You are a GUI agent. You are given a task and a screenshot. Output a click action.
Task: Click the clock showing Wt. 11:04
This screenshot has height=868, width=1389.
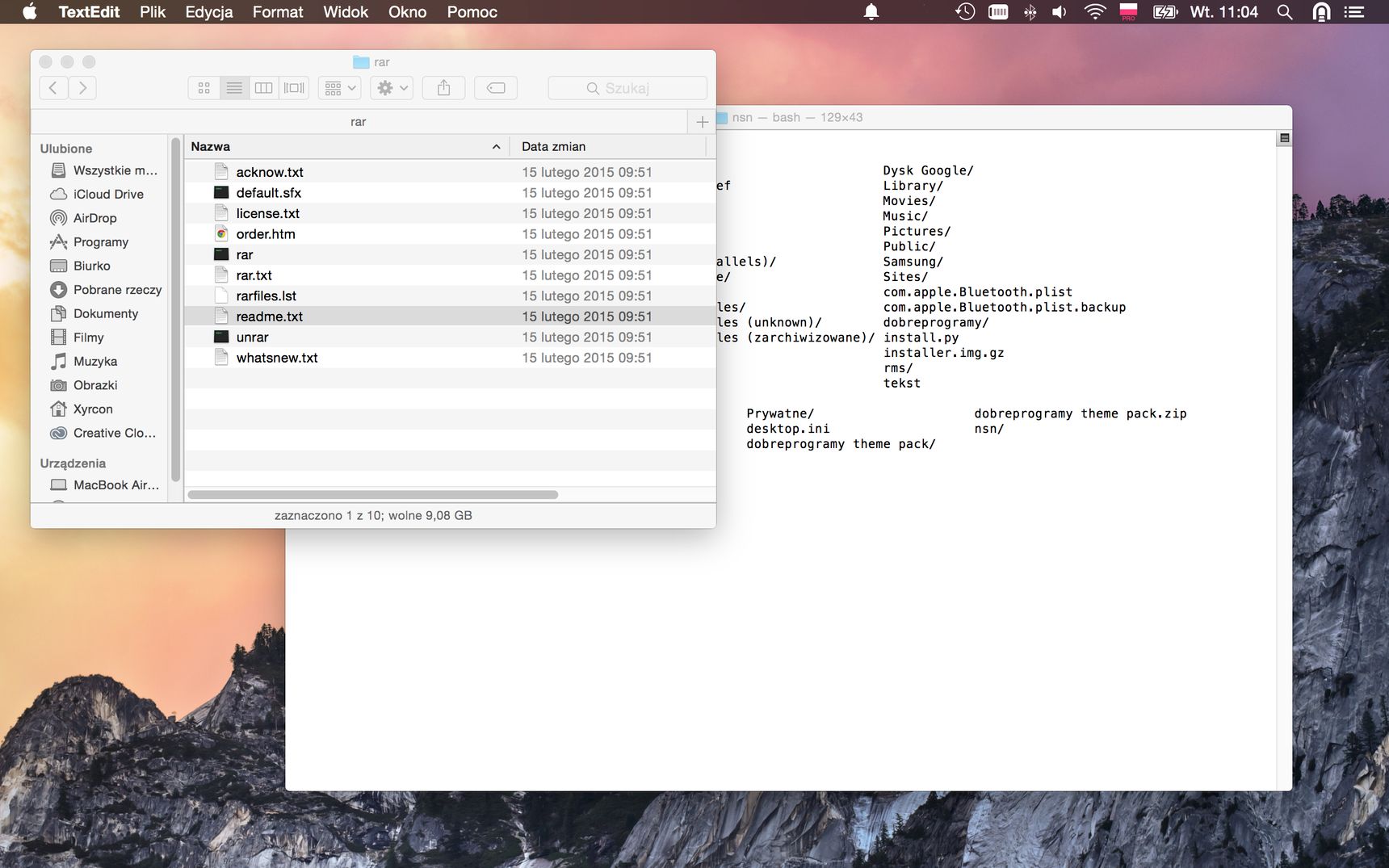pos(1223,12)
